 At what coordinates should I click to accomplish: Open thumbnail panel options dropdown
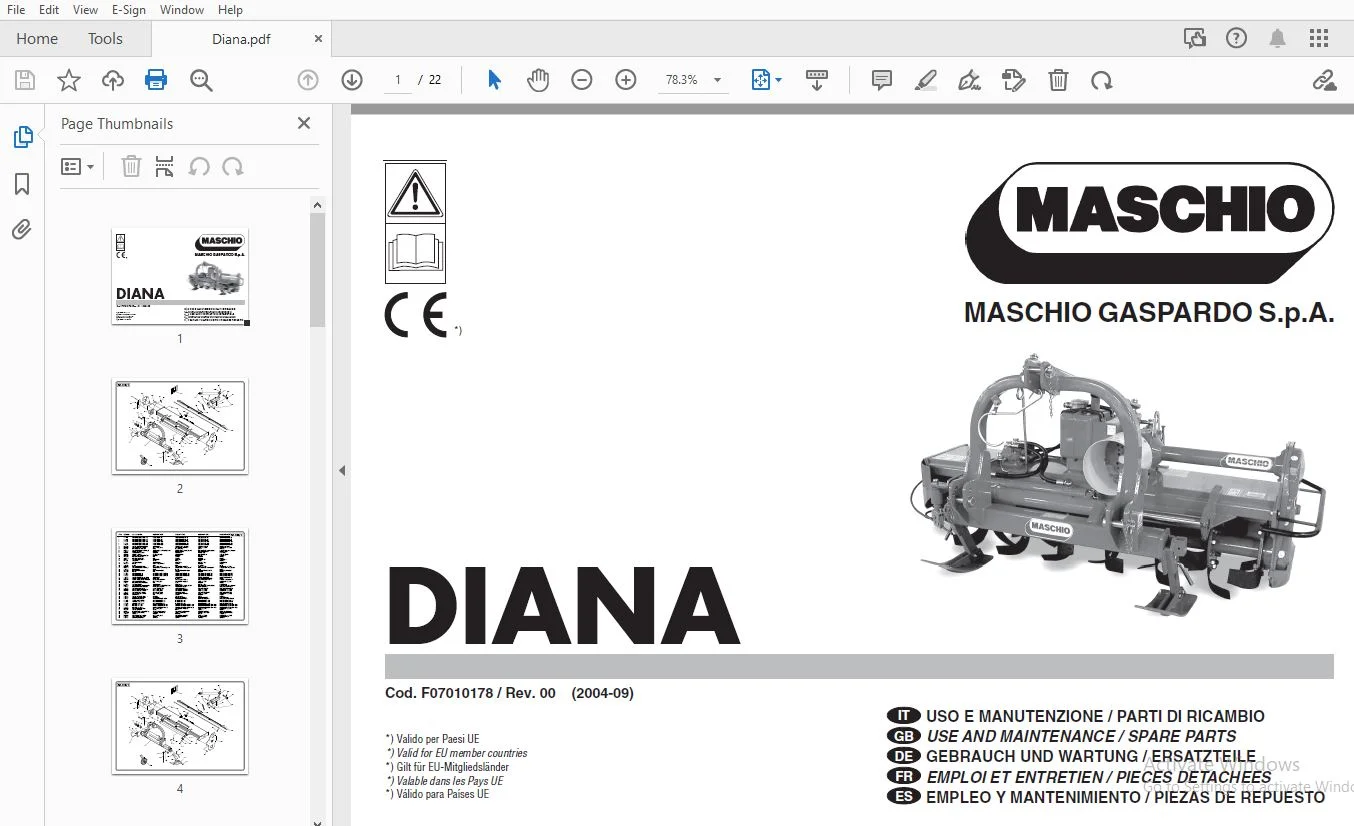point(78,167)
